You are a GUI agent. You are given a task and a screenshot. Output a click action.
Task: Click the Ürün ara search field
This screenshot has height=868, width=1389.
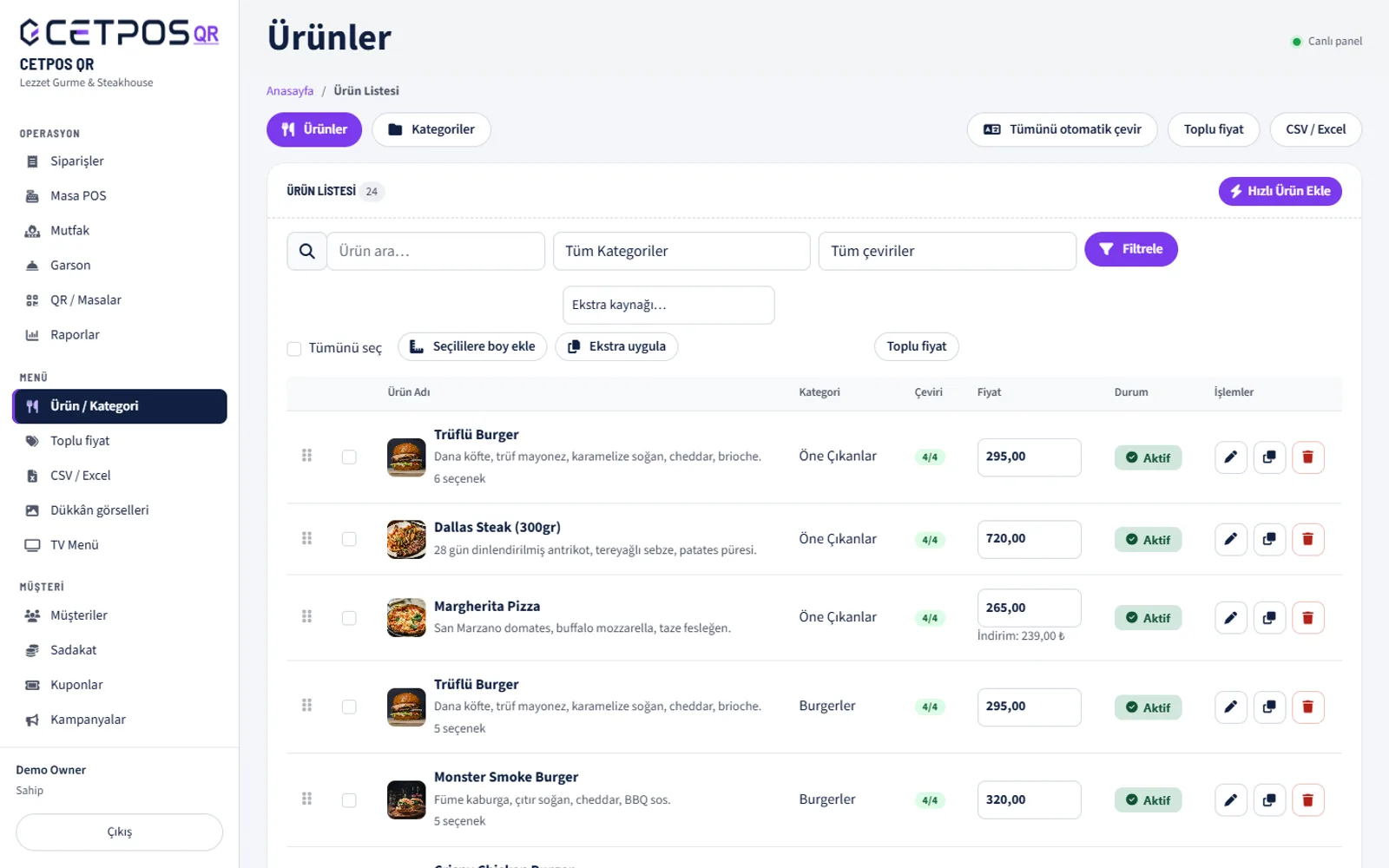(x=436, y=251)
